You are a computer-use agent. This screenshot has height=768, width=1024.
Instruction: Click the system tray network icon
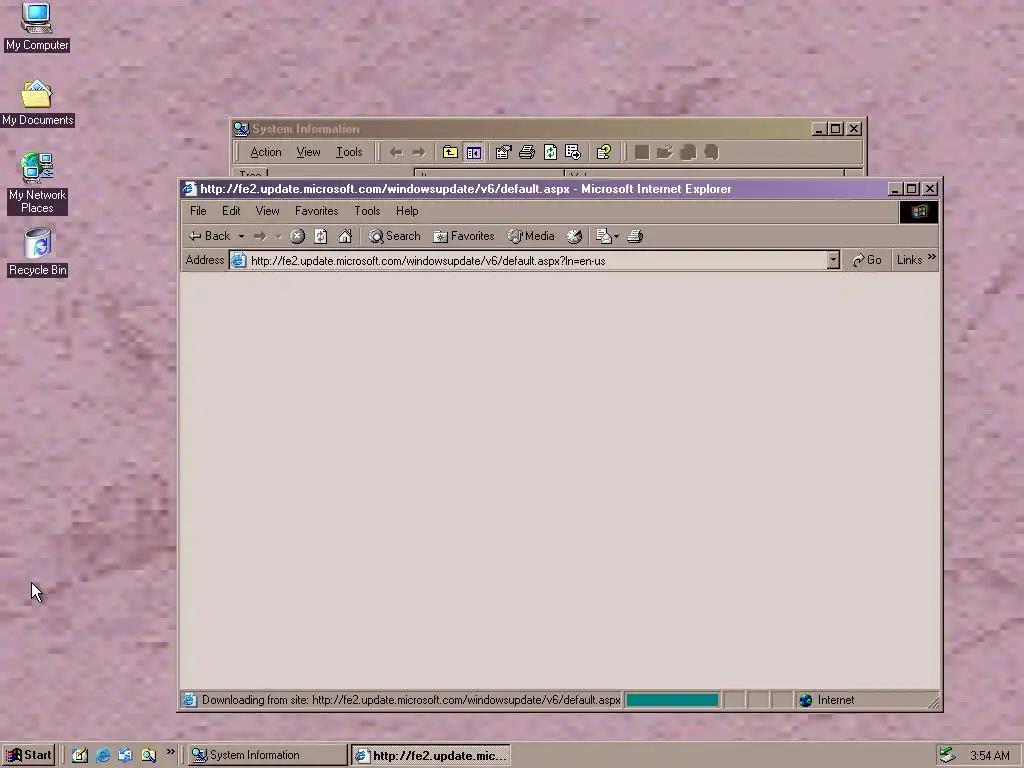947,755
